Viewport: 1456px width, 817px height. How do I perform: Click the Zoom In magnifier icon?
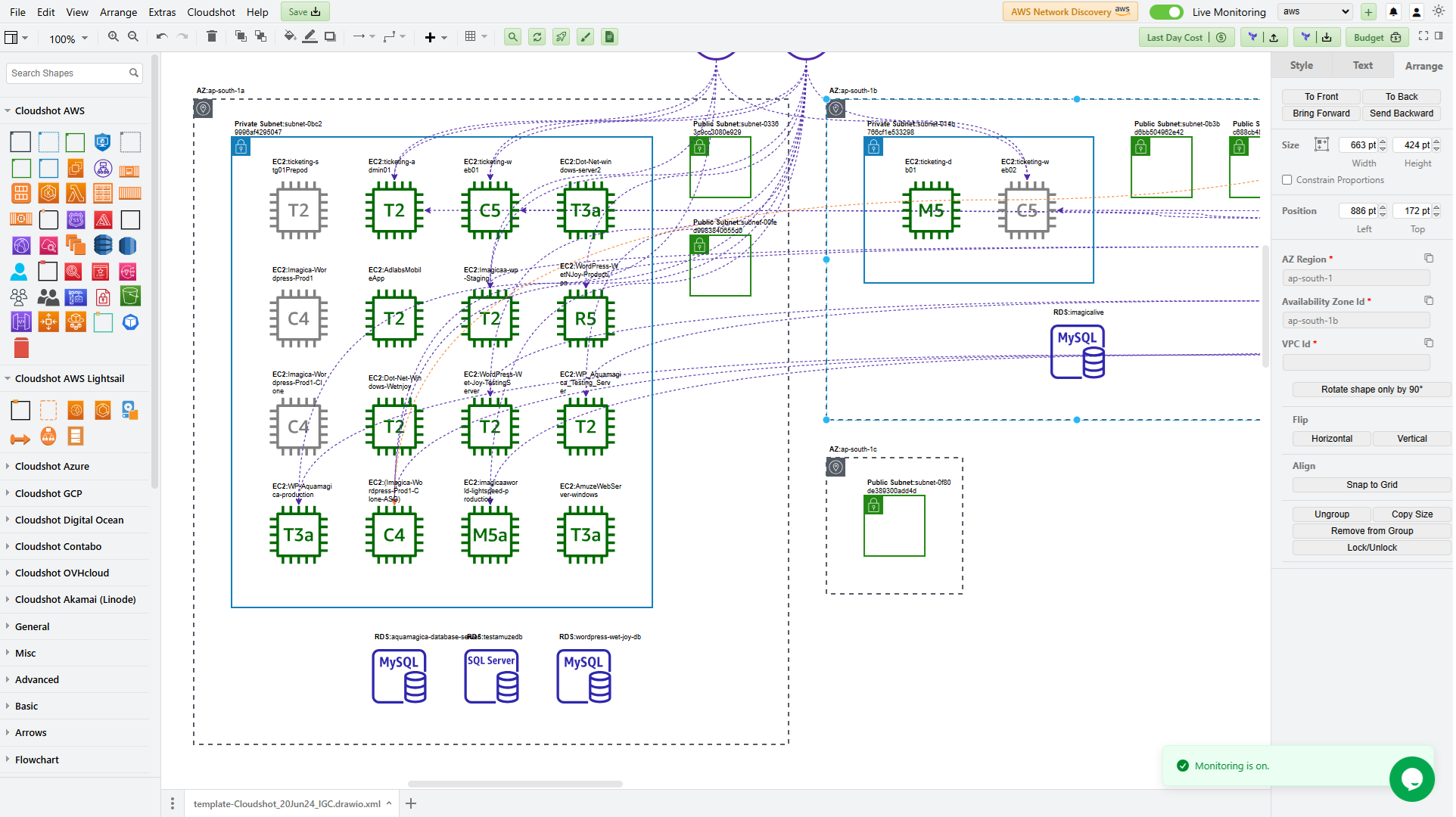(x=114, y=37)
